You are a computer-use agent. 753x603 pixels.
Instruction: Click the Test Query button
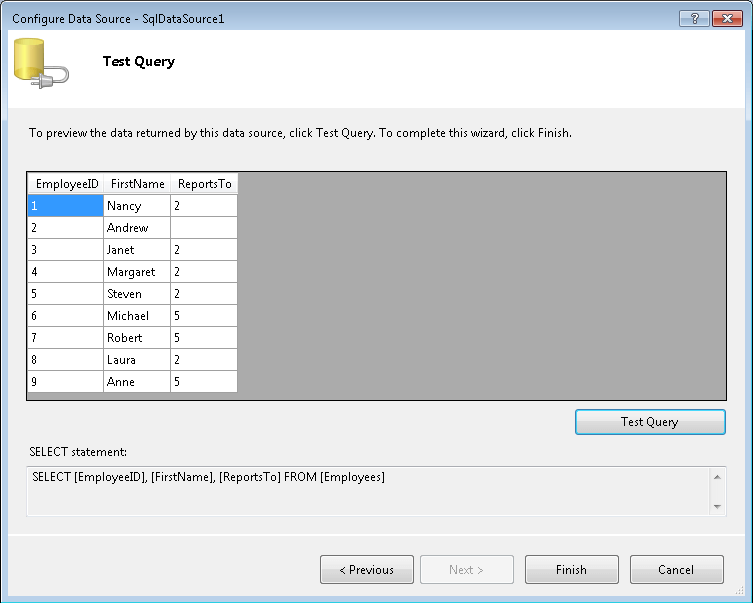click(x=650, y=422)
